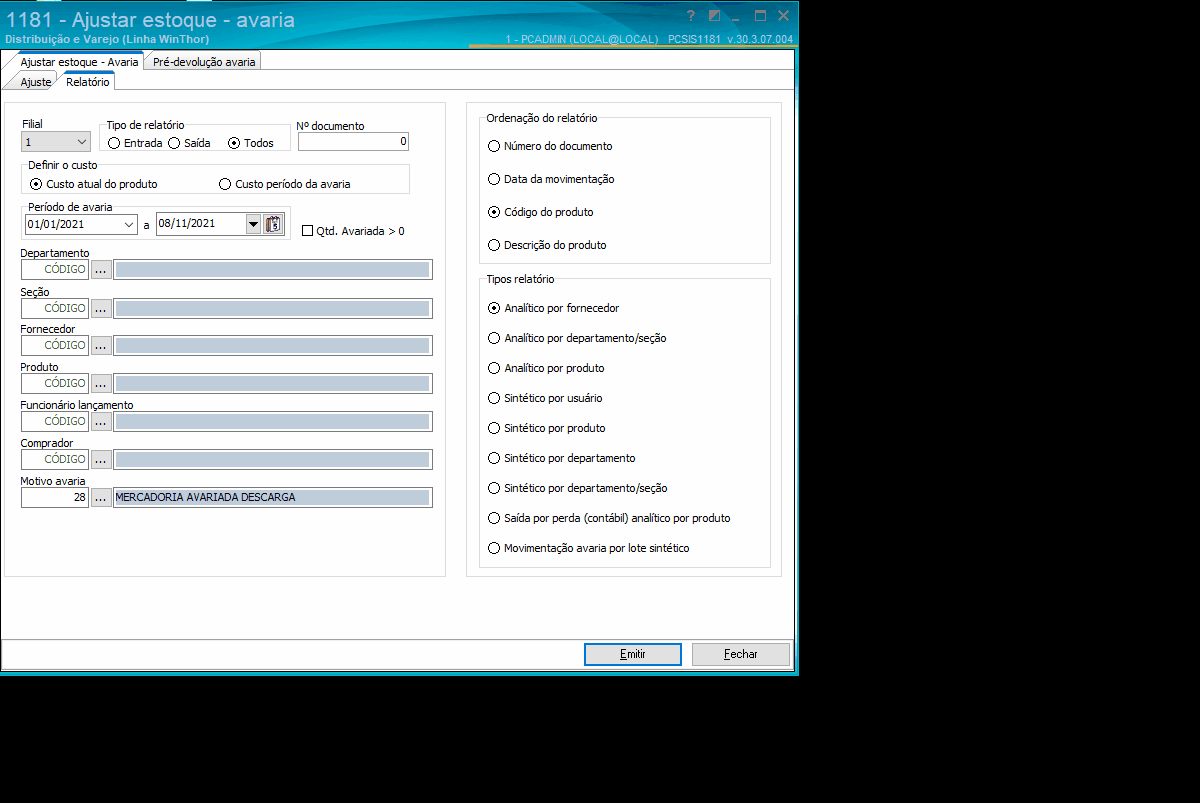Click 1 - PCADMIN (LOCAL@LOCAL) user text

[582, 39]
